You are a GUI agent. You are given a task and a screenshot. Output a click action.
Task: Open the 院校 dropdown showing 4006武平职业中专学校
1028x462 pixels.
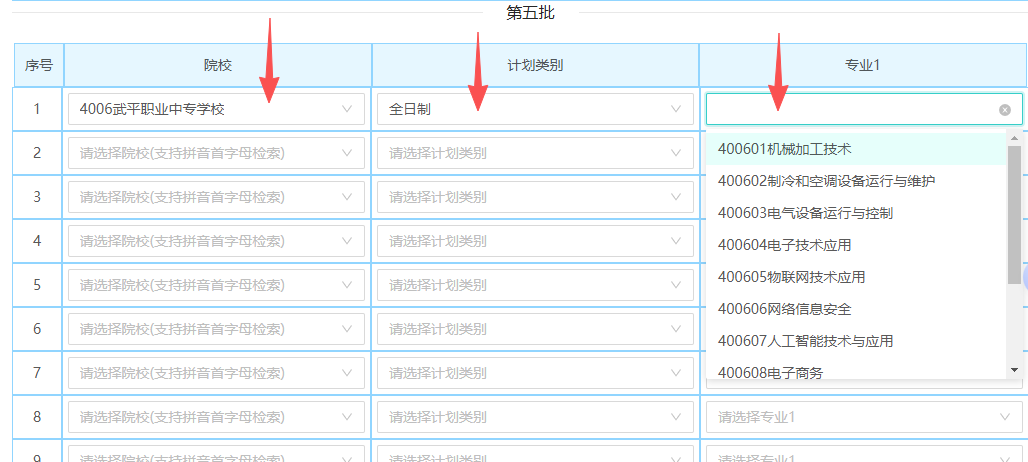point(216,109)
